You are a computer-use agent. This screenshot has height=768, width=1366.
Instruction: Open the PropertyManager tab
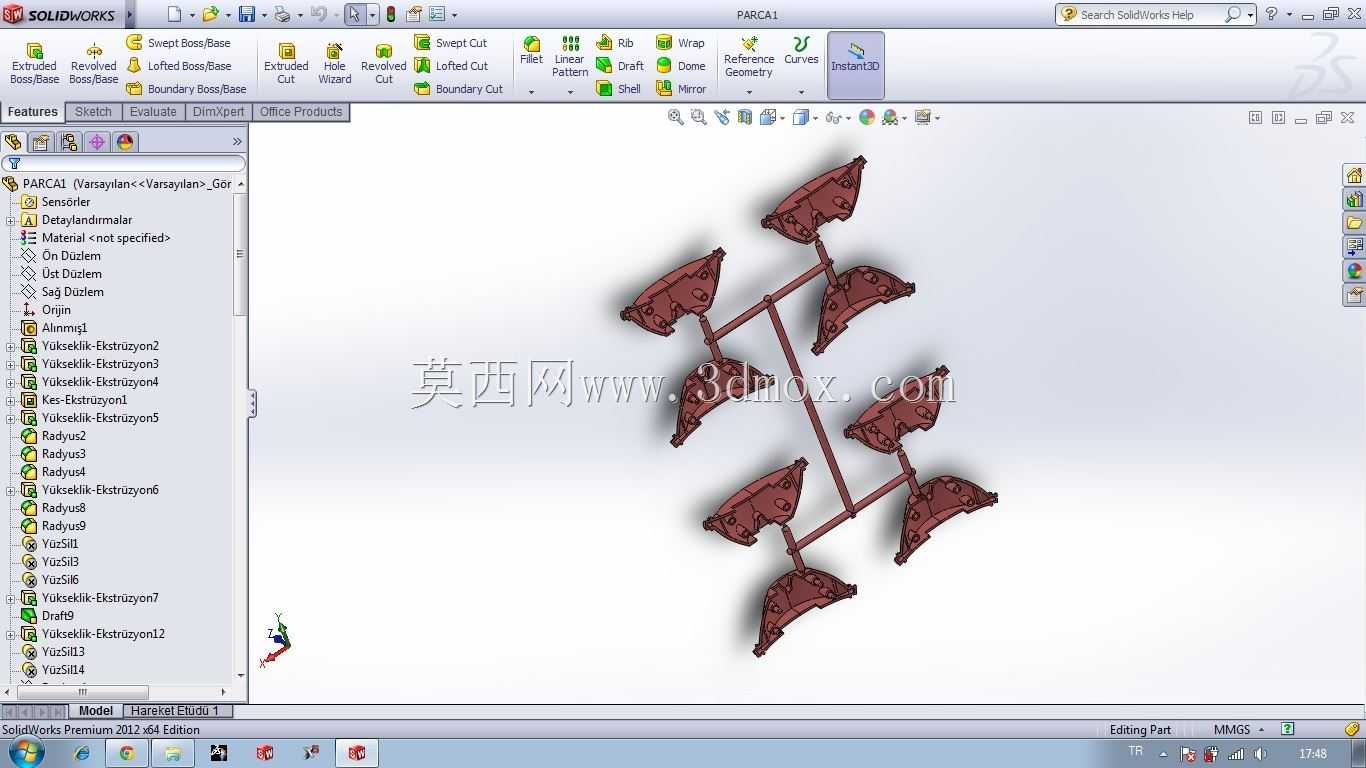tap(41, 142)
